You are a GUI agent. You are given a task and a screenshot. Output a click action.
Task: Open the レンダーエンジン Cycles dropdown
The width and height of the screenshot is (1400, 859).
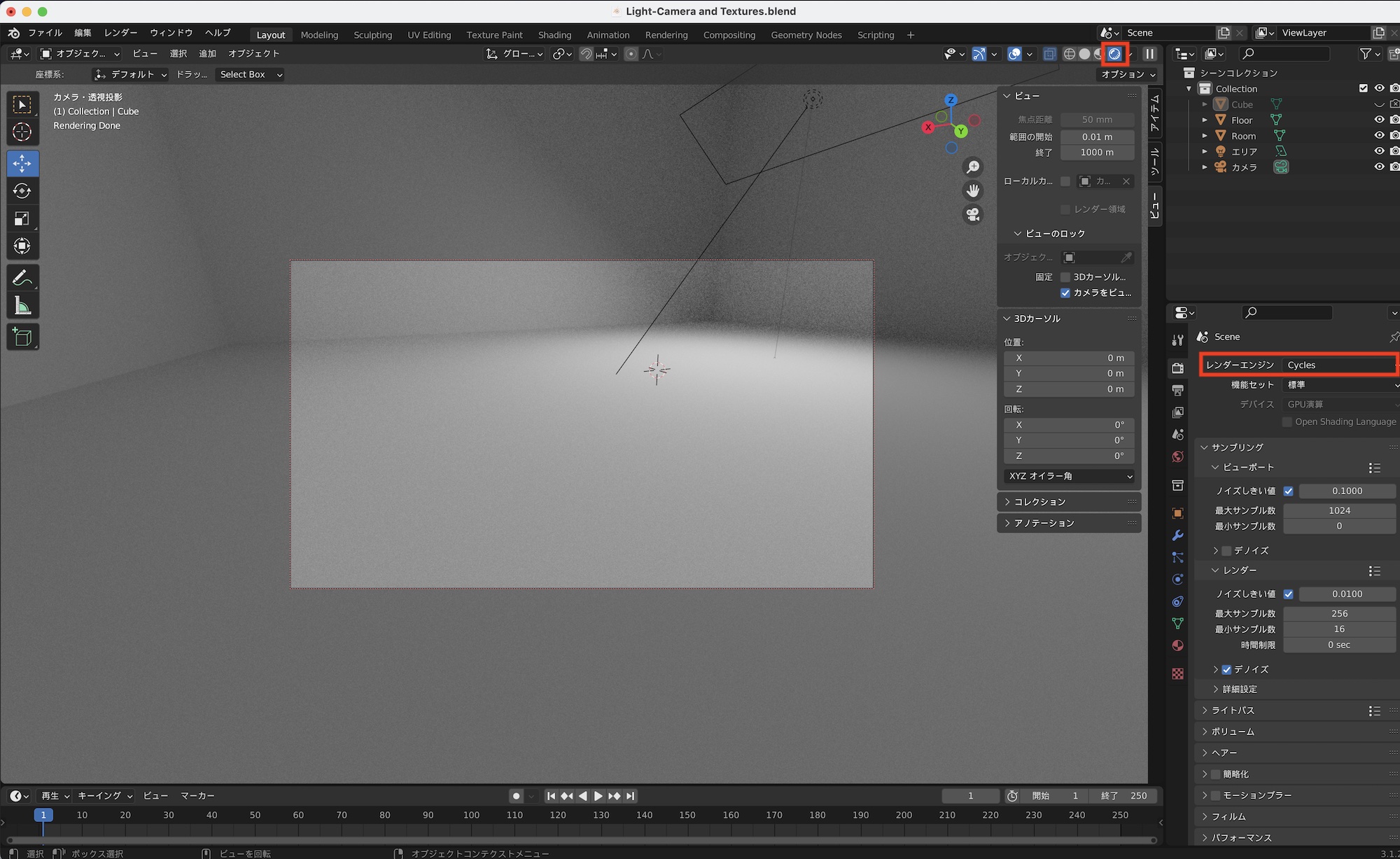click(x=1338, y=365)
